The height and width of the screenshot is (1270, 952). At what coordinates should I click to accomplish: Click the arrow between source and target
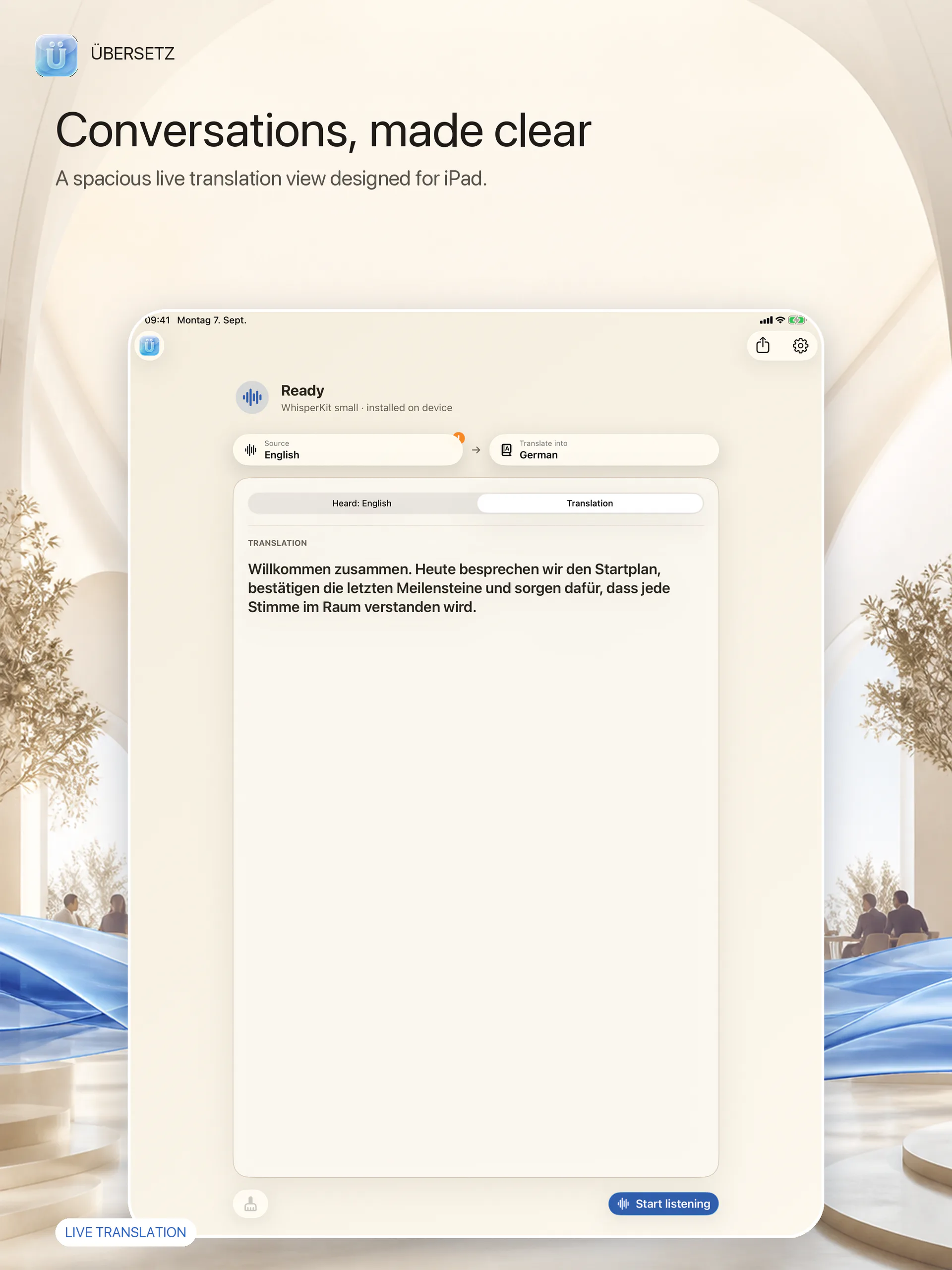point(476,450)
